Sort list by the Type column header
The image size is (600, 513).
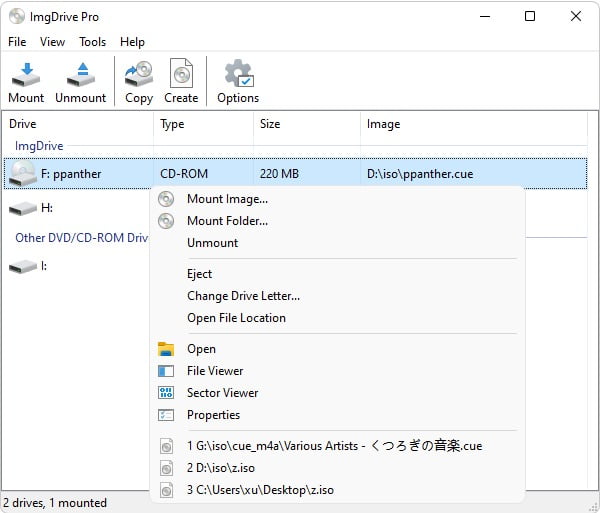(204, 124)
